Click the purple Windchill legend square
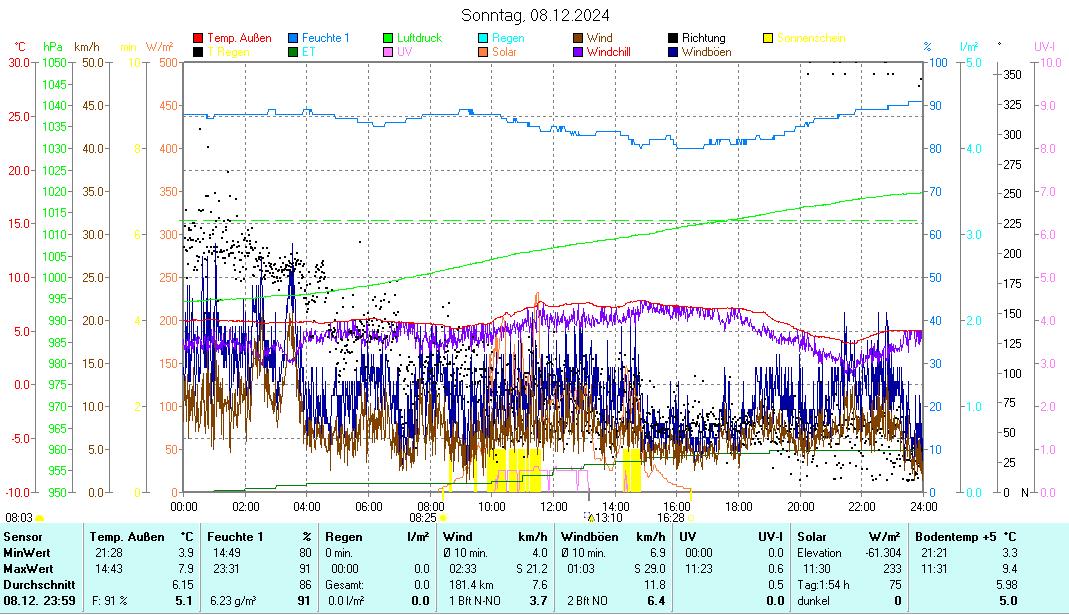This screenshot has height=615, width=1069. [x=578, y=52]
